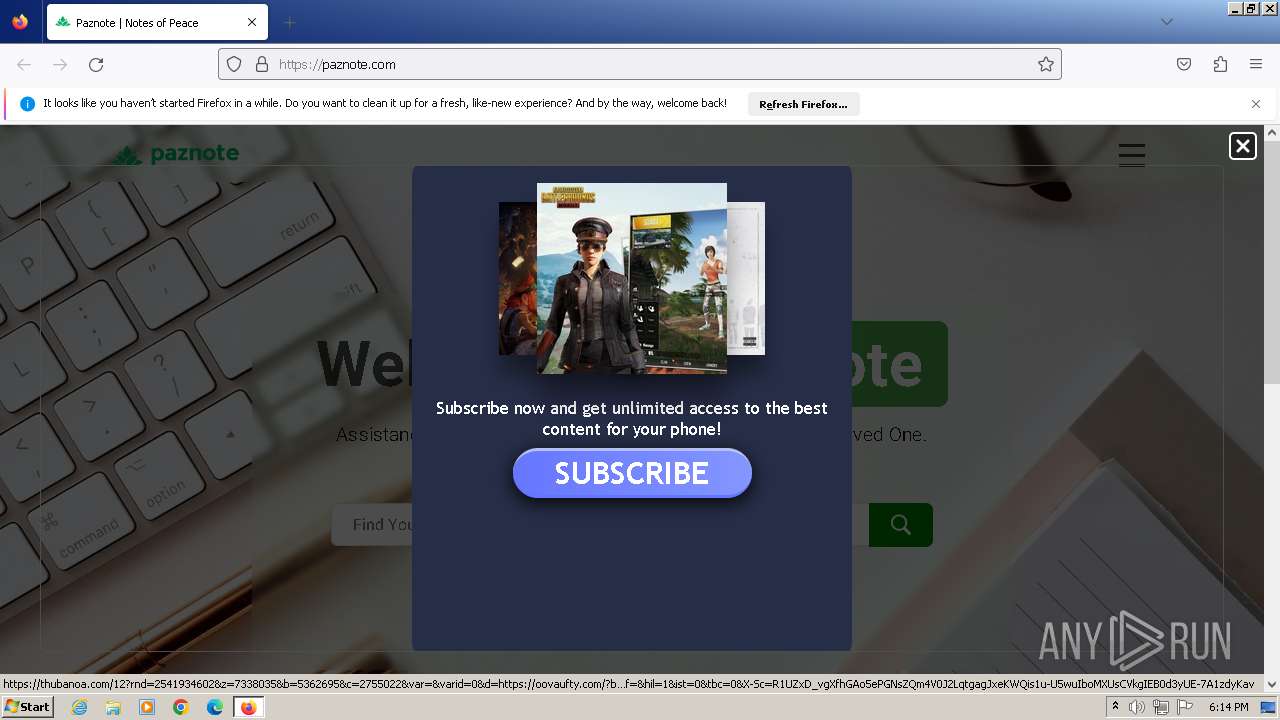
Task: Click the network tray icon
Action: (1161, 707)
